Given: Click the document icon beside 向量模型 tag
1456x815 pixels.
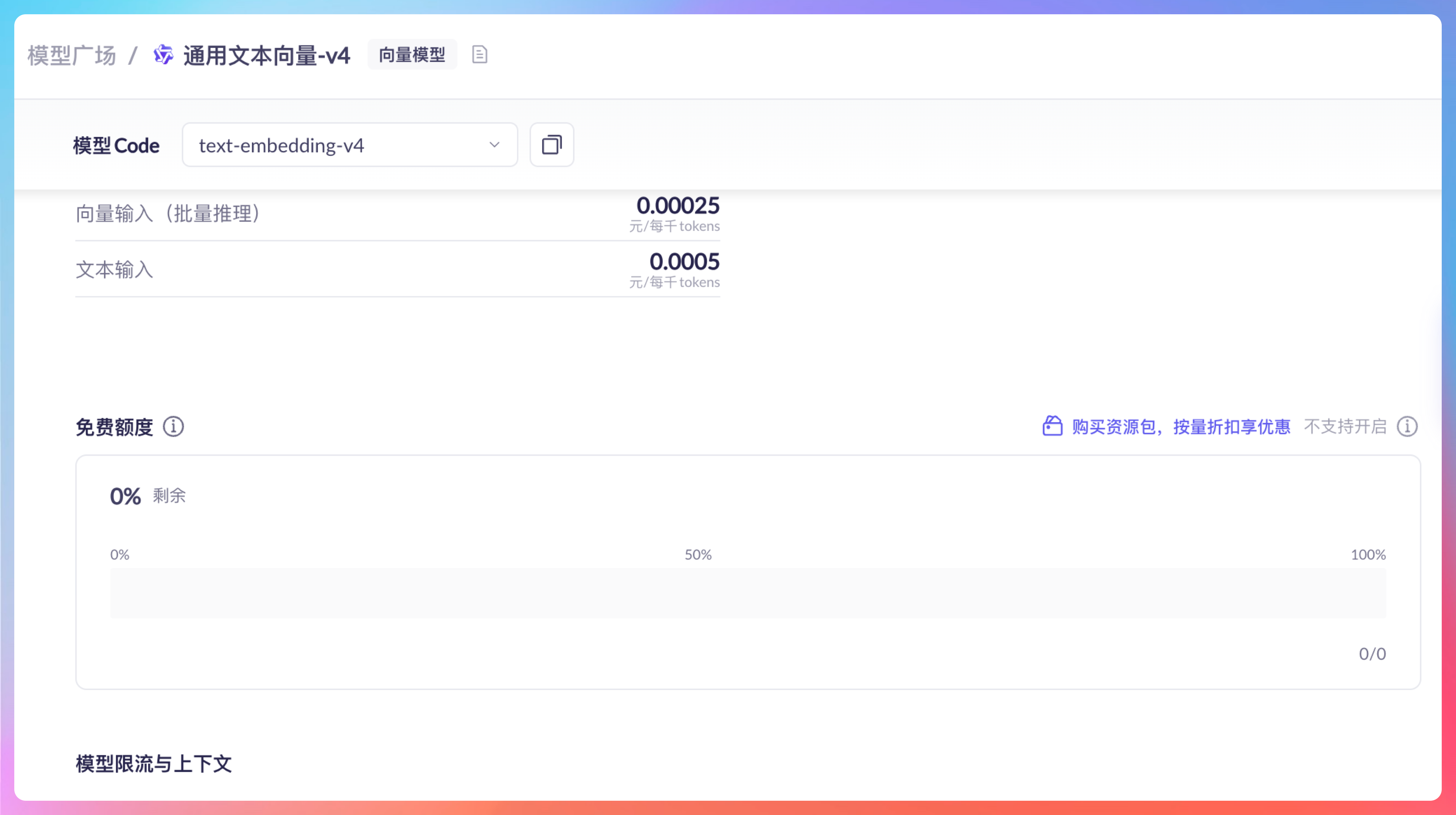Looking at the screenshot, I should tap(479, 55).
